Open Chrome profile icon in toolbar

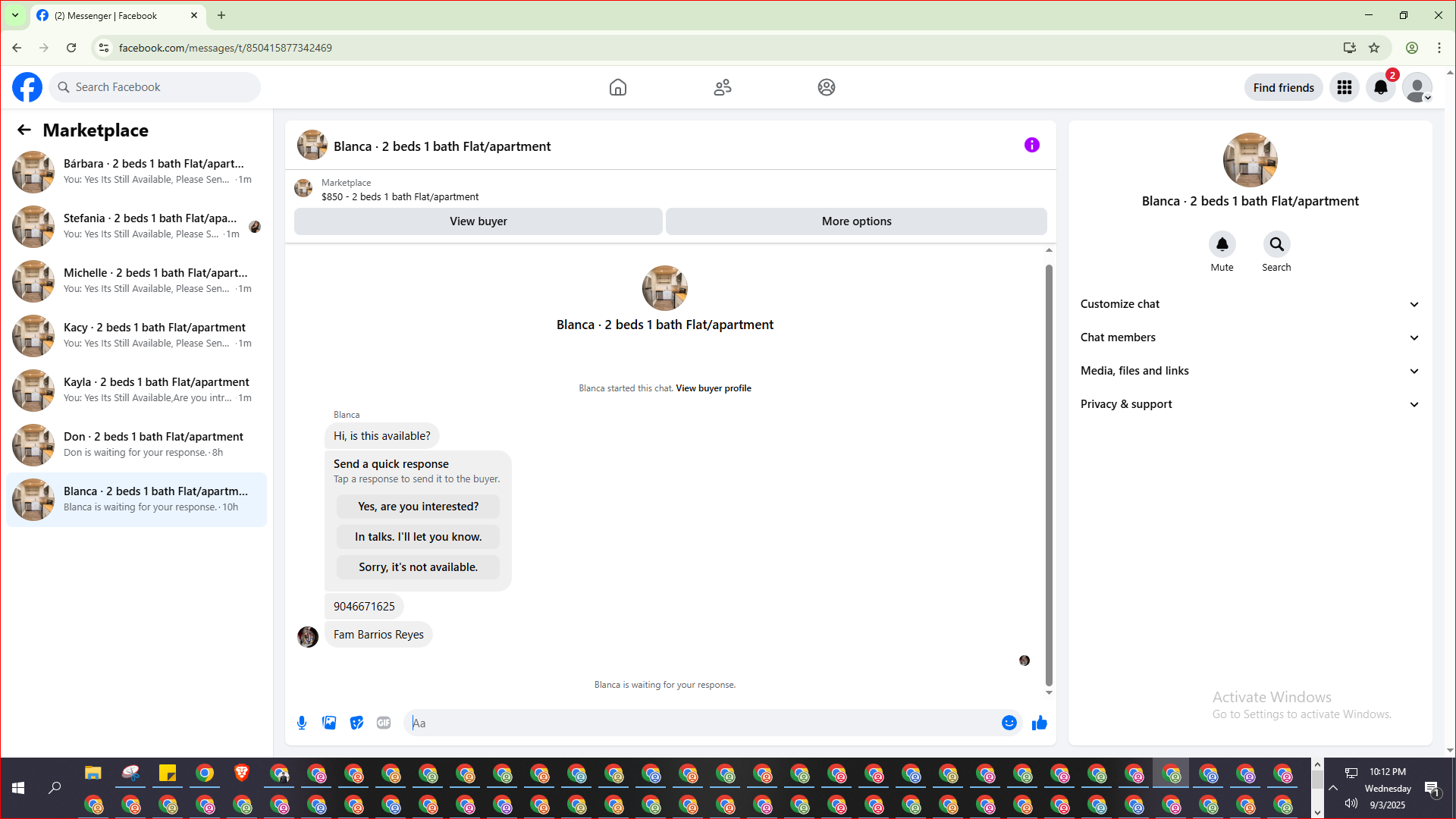tap(1412, 48)
